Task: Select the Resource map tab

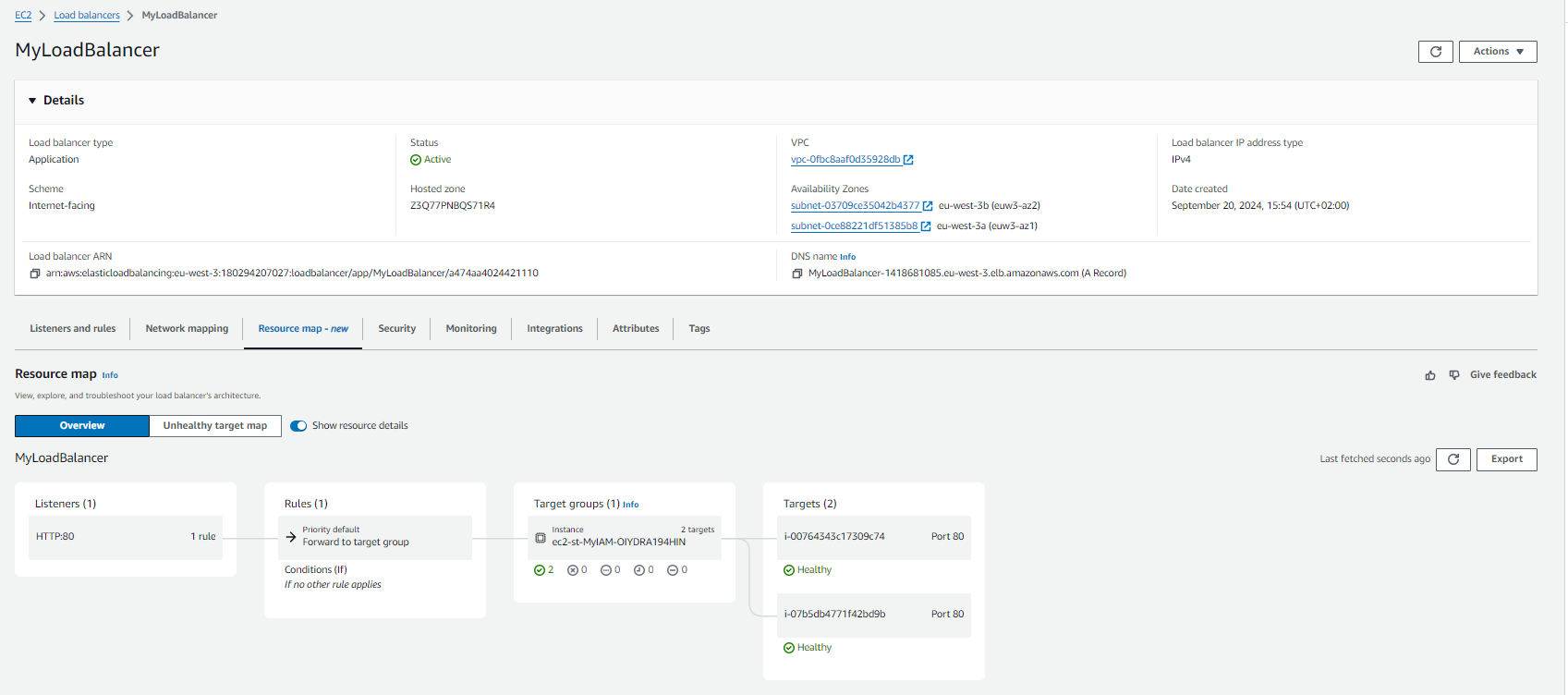Action: pos(303,329)
